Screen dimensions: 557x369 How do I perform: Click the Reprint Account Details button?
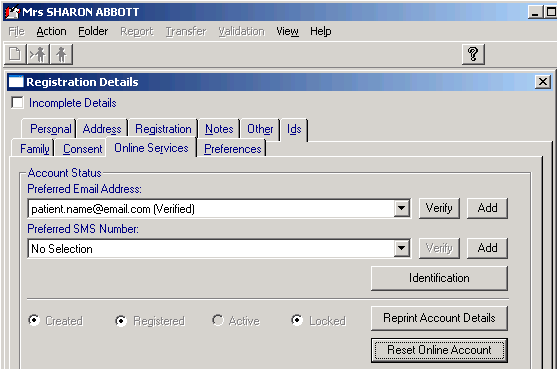click(x=439, y=318)
